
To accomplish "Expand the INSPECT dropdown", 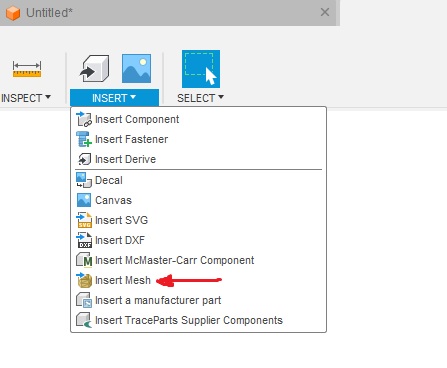I will point(26,98).
